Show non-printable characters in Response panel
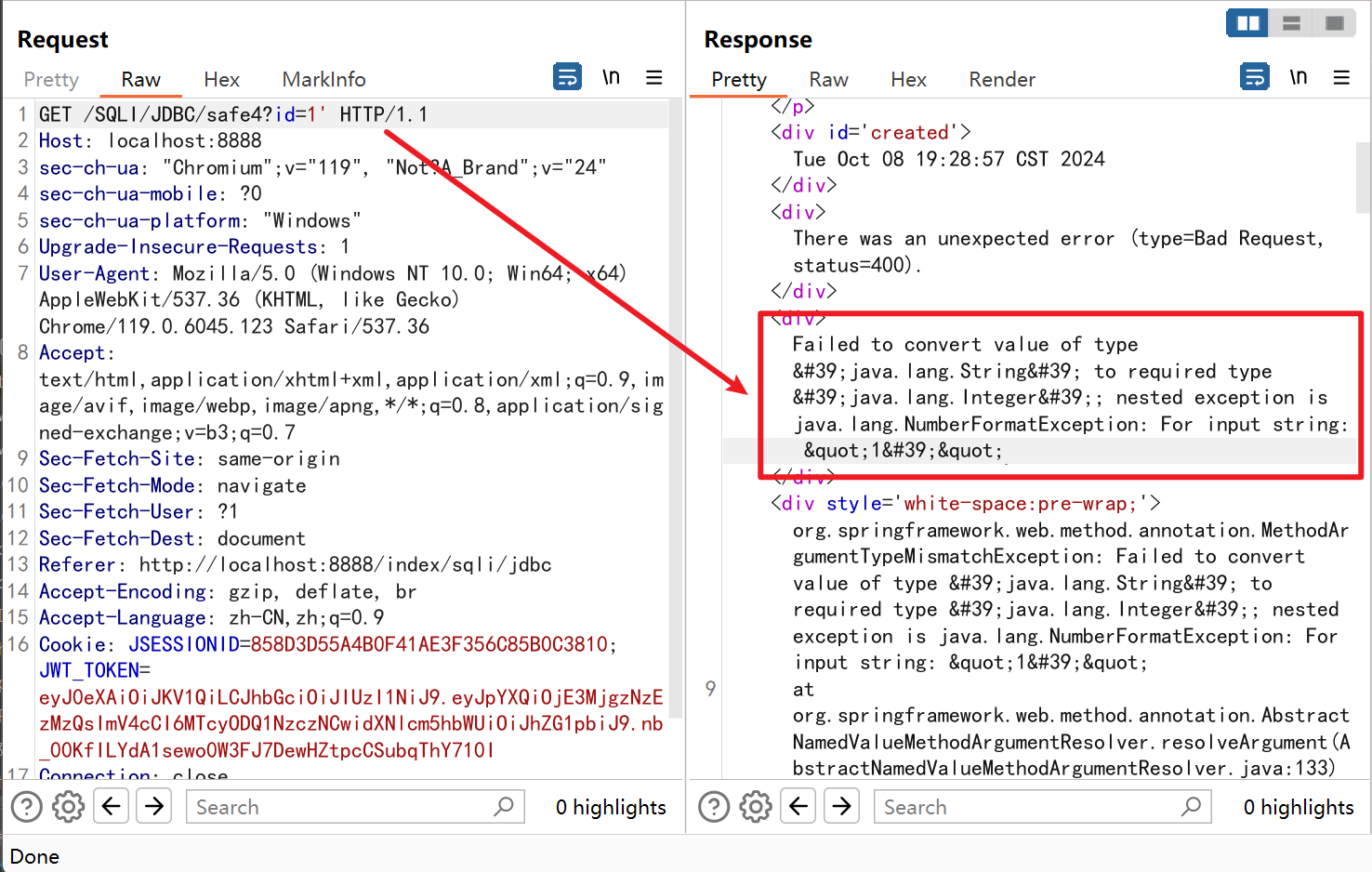The height and width of the screenshot is (872, 1372). 1299,77
